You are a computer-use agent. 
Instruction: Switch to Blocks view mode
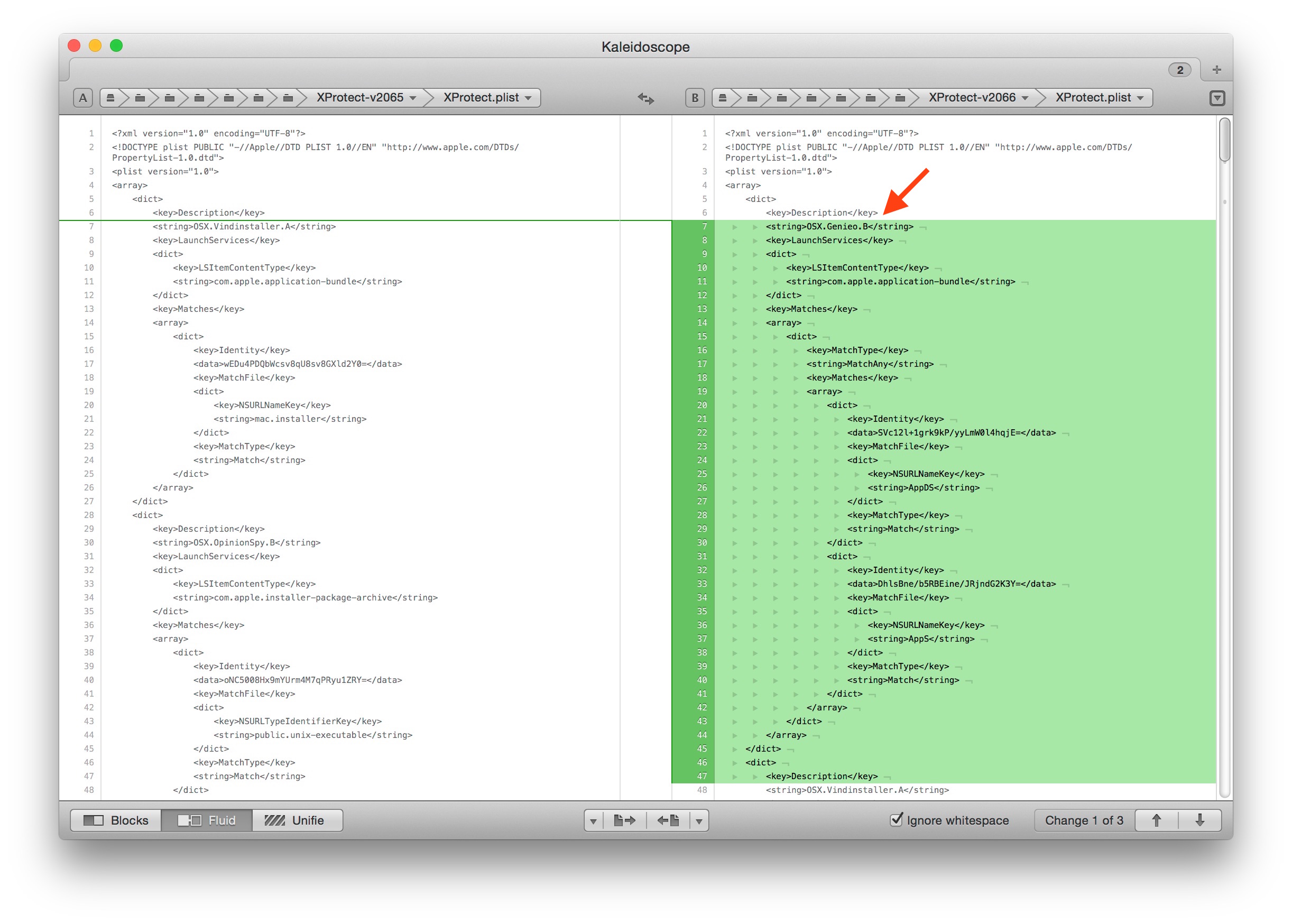point(116,820)
